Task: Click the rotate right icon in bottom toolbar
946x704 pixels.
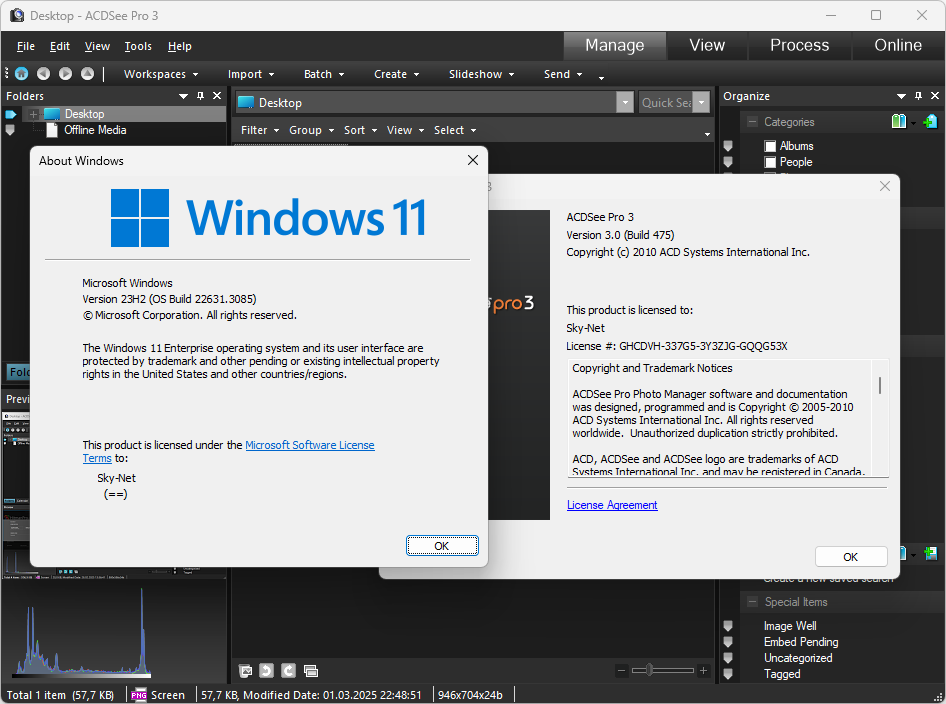Action: 288,670
